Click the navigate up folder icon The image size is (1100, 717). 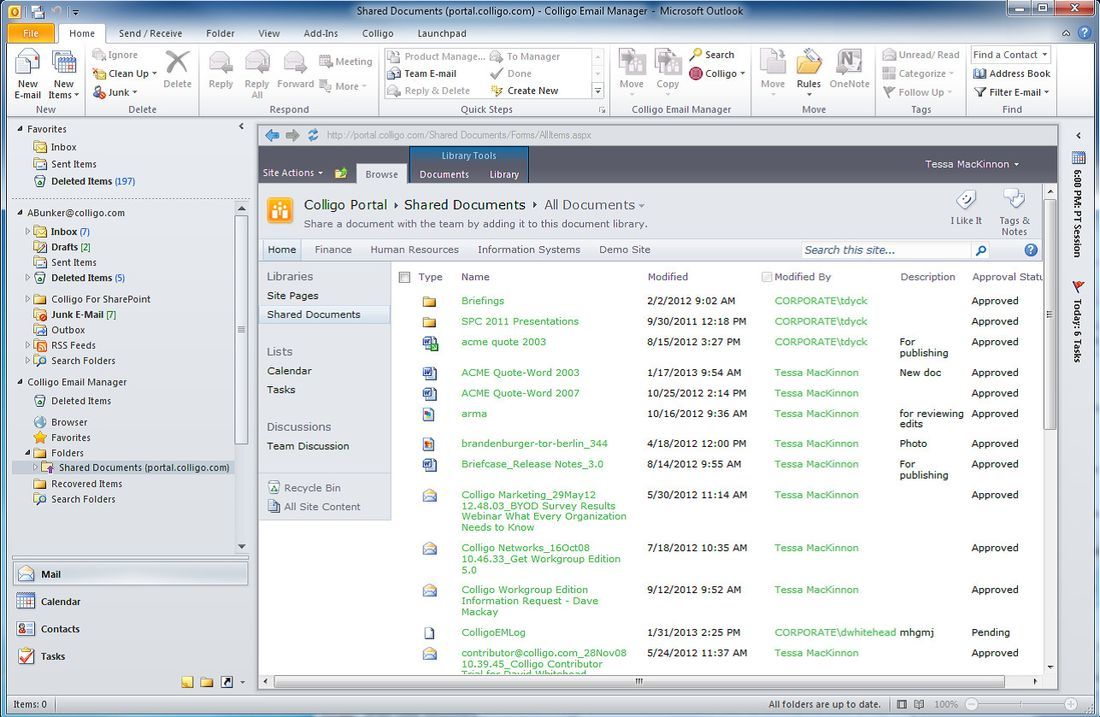pyautogui.click(x=341, y=173)
